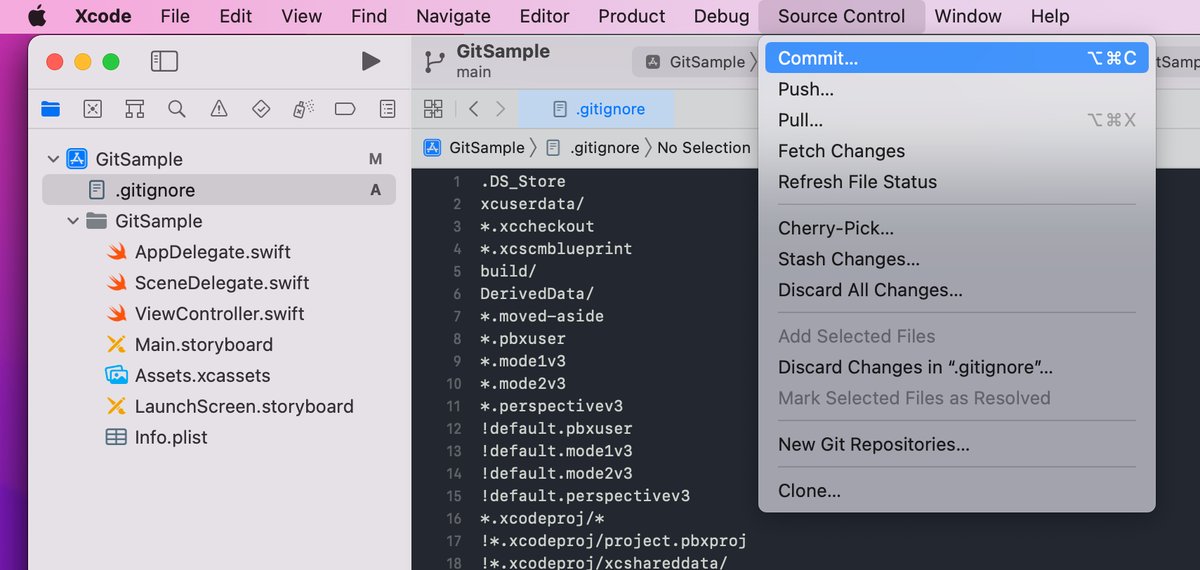
Task: Click the Info.plist table icon
Action: tap(117, 438)
